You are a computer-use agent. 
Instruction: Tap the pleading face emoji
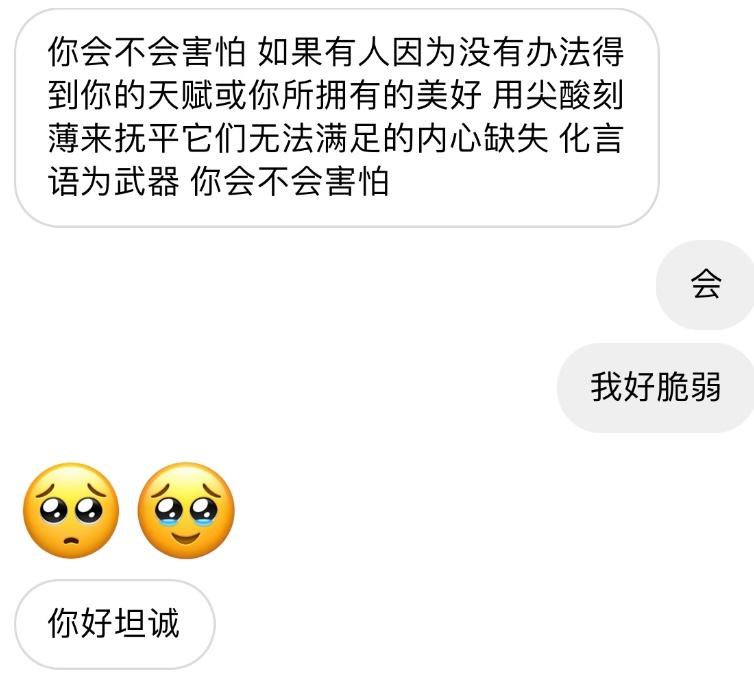click(71, 511)
